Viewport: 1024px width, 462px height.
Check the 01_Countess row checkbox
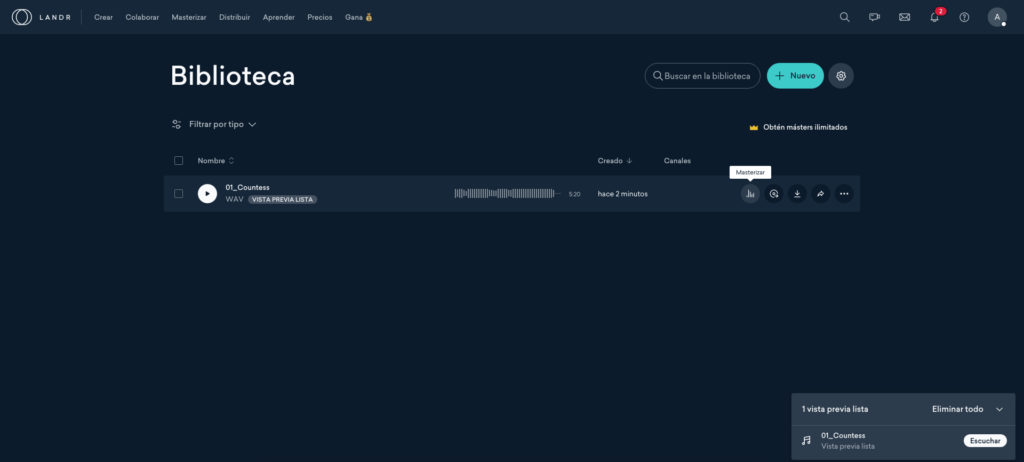179,194
